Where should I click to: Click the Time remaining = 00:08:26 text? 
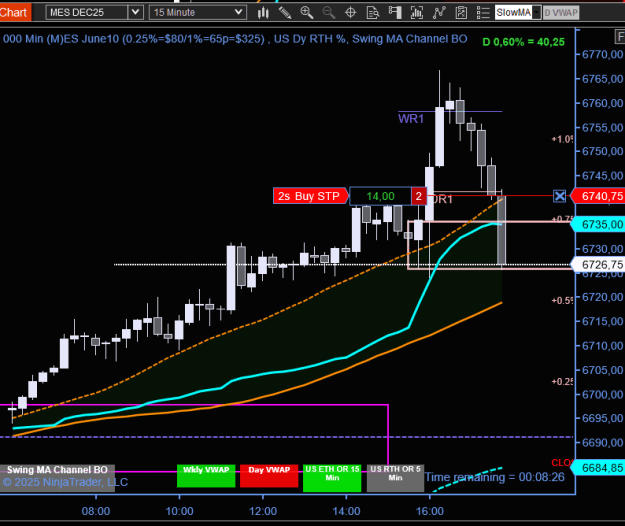495,477
